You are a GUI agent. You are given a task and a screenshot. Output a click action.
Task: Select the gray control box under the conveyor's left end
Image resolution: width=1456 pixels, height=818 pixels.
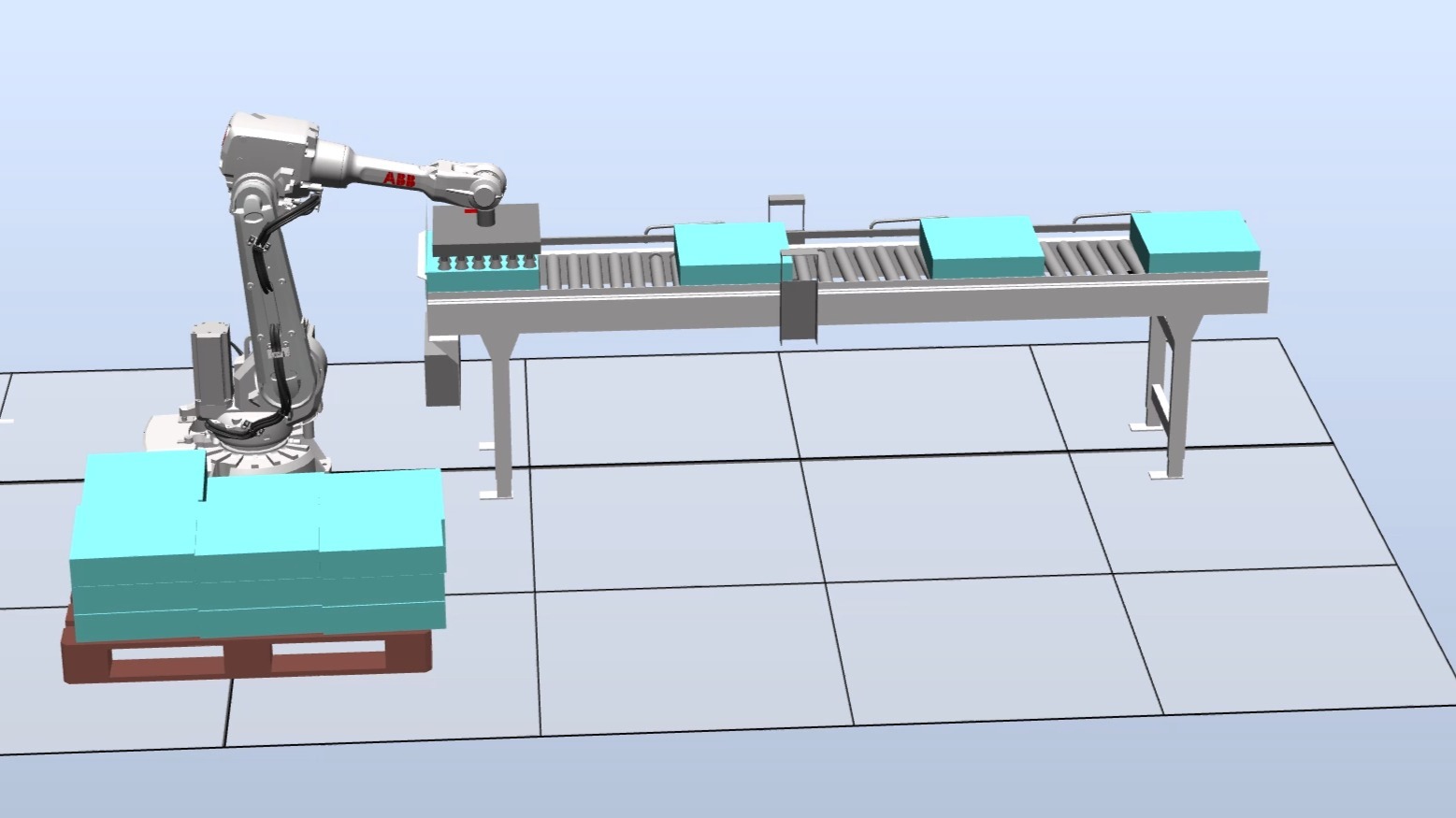443,372
